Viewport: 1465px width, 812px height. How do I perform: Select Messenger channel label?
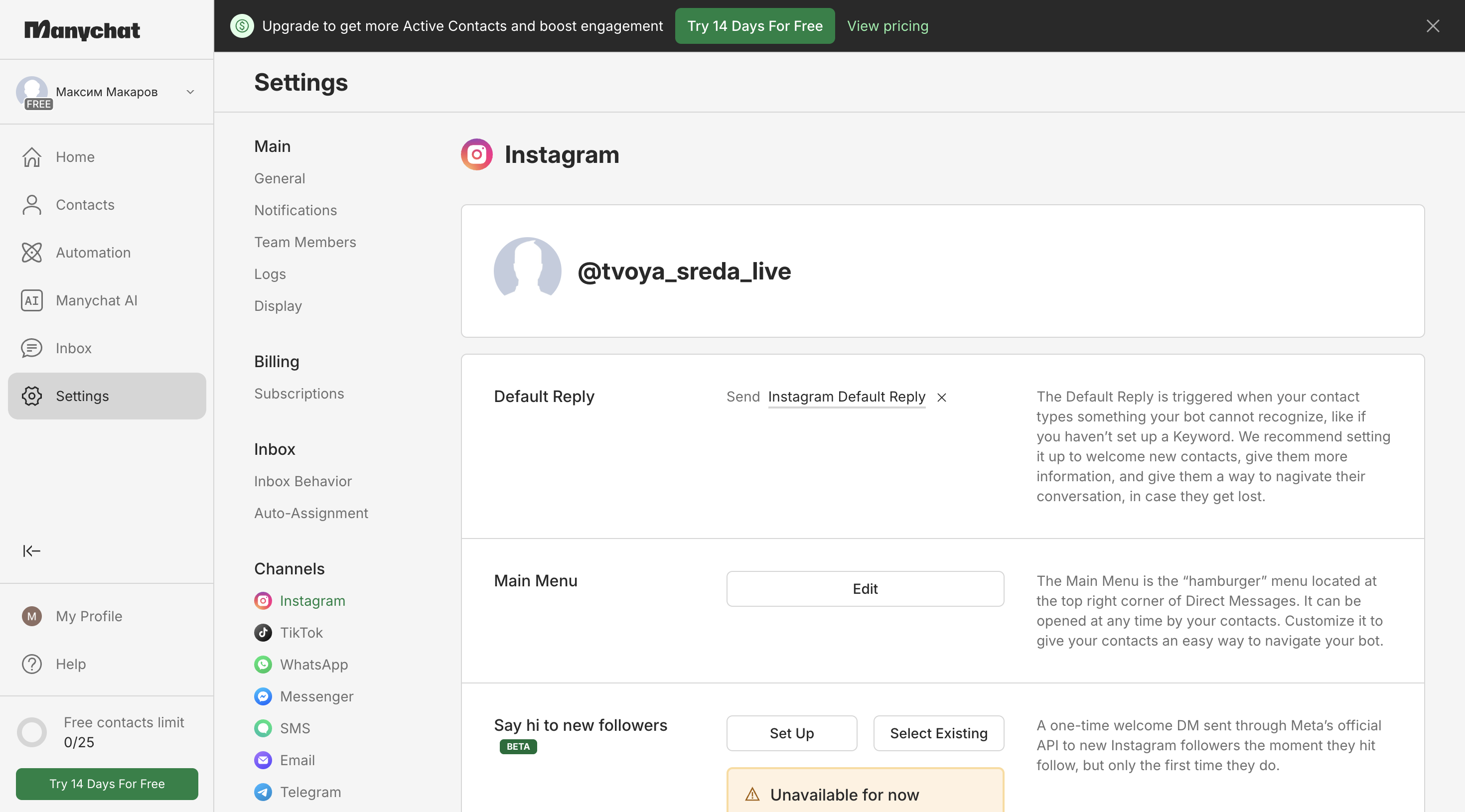(316, 696)
